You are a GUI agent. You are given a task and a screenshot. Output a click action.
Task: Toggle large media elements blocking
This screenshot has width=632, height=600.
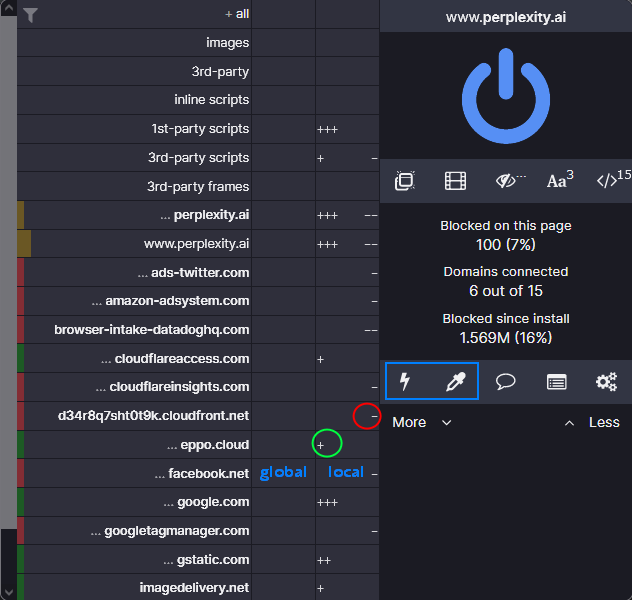pos(455,181)
